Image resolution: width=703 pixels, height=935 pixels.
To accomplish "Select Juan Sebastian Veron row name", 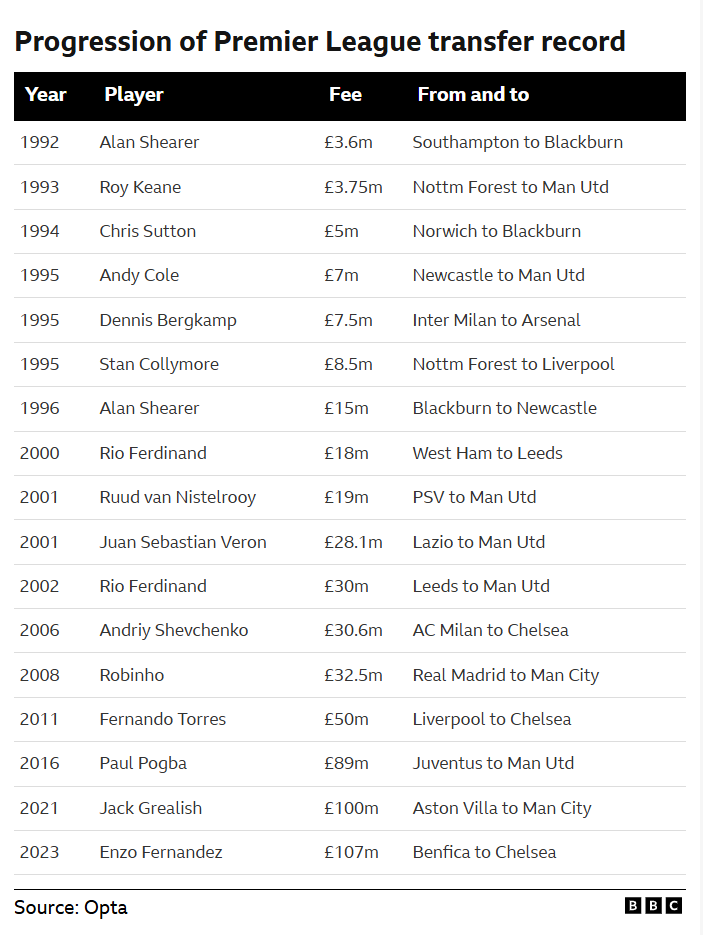I will tap(183, 542).
